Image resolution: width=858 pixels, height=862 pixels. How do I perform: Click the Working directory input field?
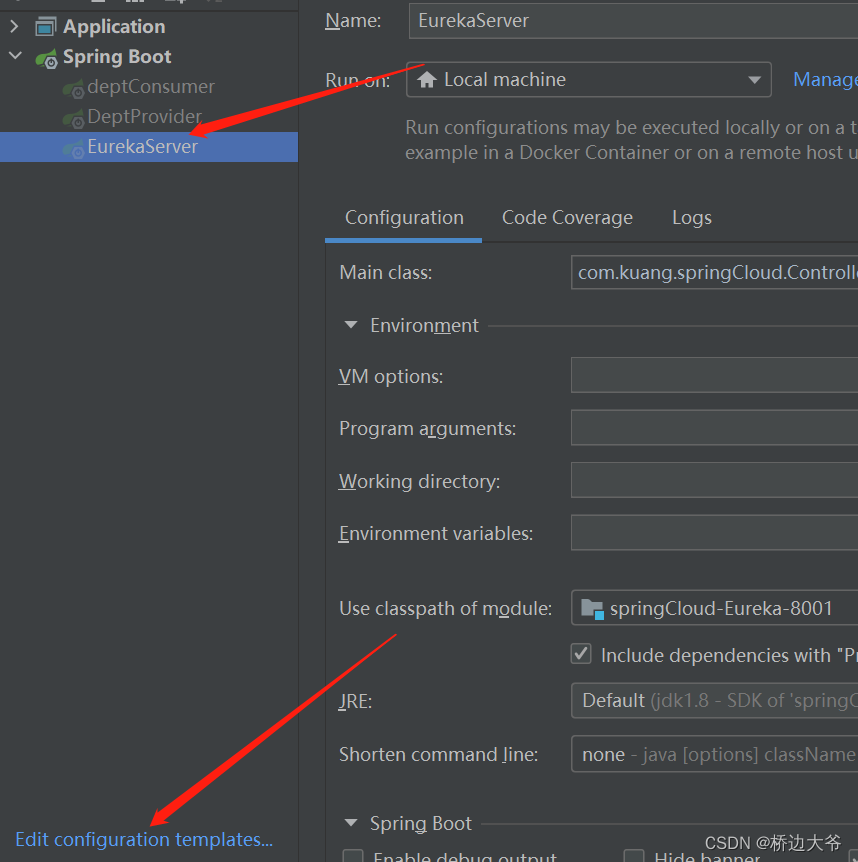tap(715, 480)
